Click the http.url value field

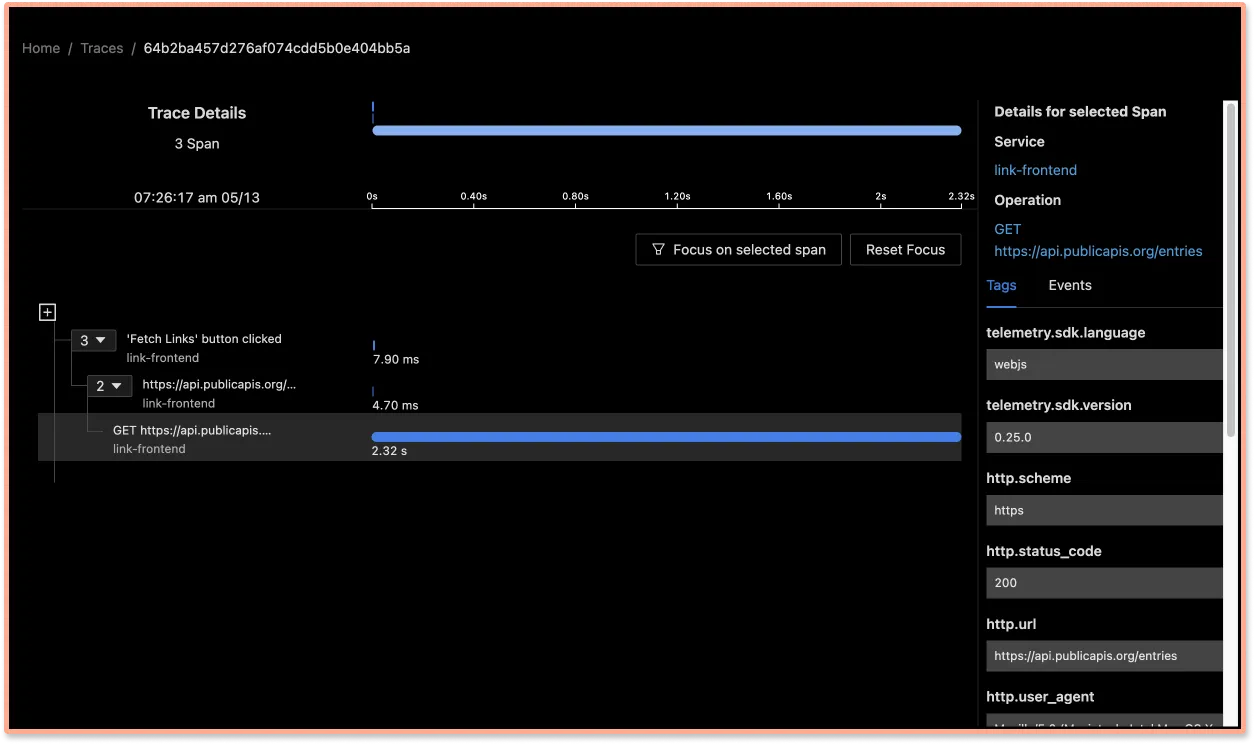[1104, 656]
